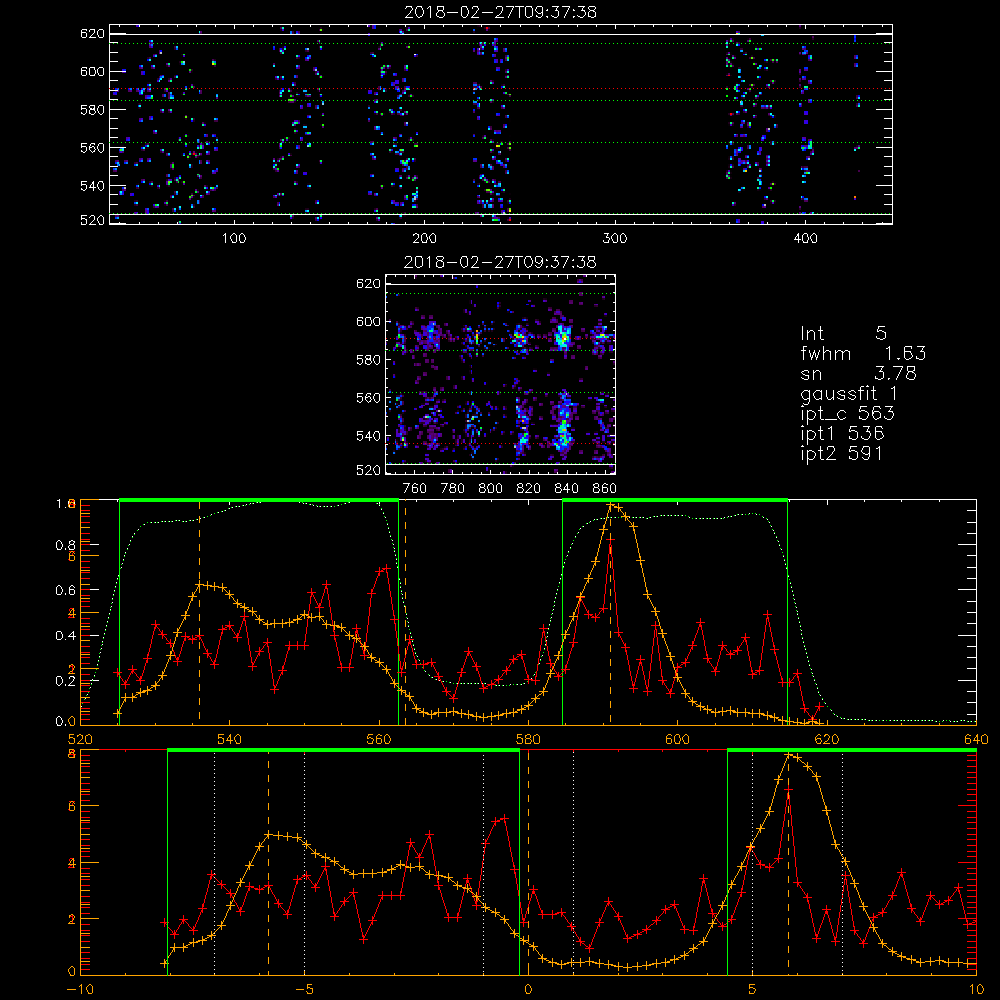Viewport: 1000px width, 1000px height.
Task: Click the middle zoomed image plot
Action: (501, 374)
